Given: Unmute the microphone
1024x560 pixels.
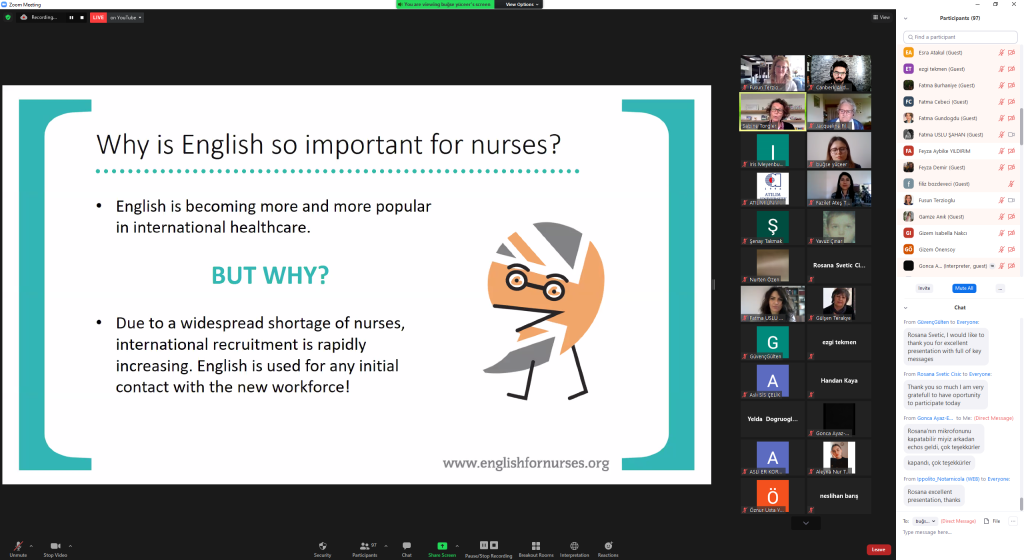Looking at the screenshot, I should 18,546.
